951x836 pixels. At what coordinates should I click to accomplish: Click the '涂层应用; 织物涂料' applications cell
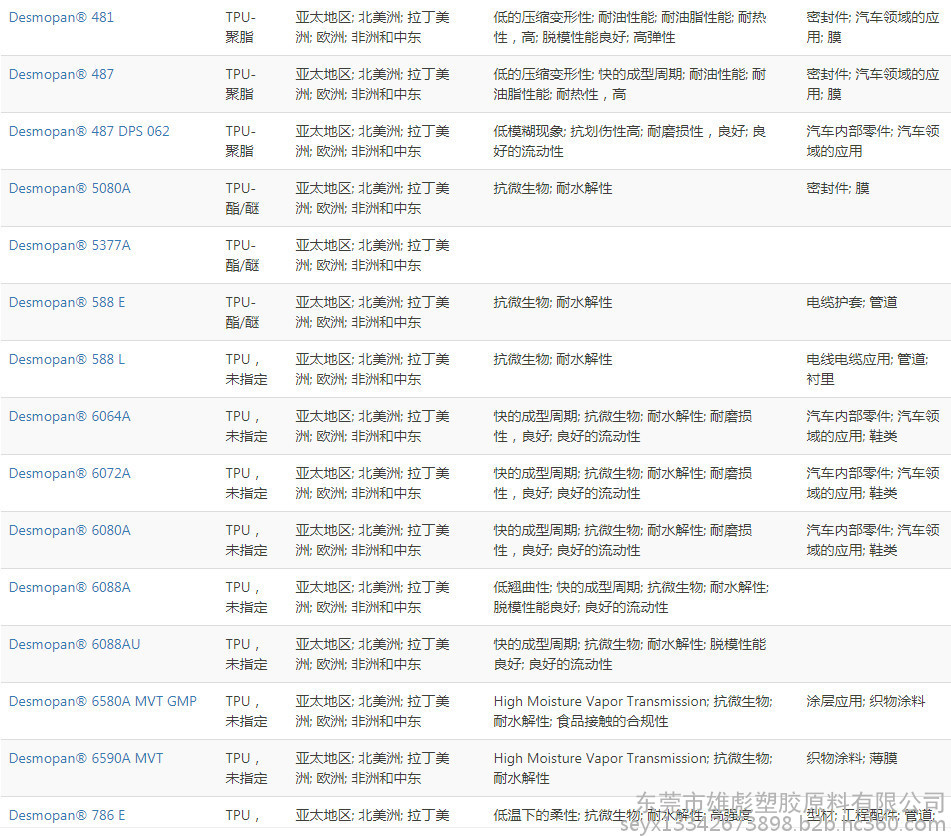(865, 702)
